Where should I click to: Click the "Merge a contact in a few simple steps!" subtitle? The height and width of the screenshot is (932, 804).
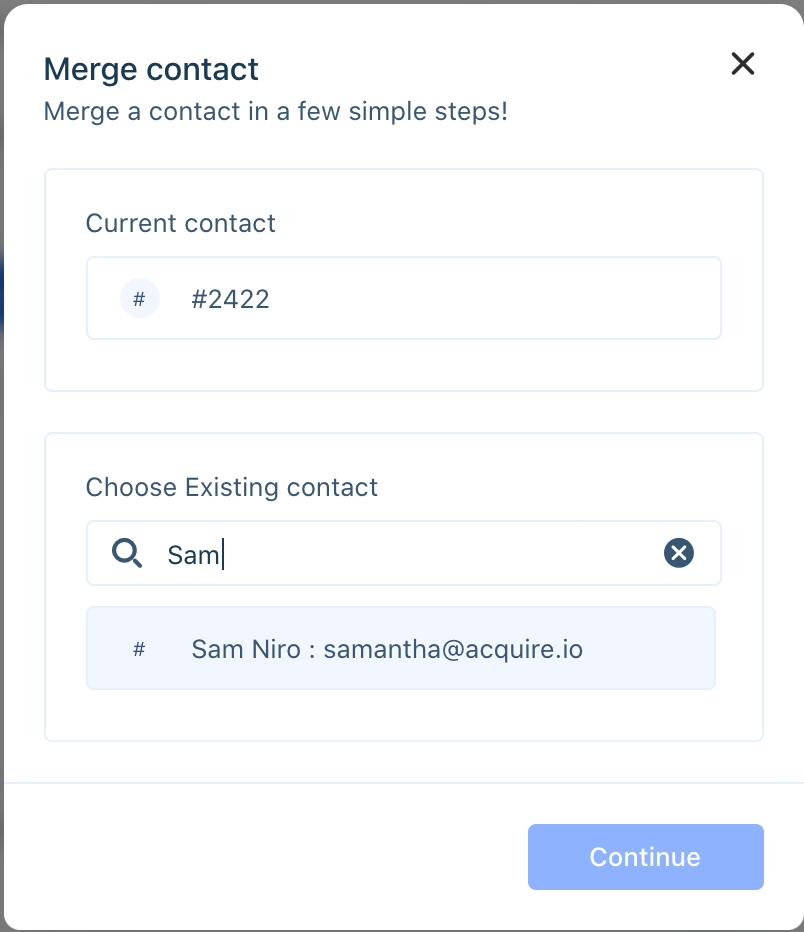pyautogui.click(x=276, y=112)
